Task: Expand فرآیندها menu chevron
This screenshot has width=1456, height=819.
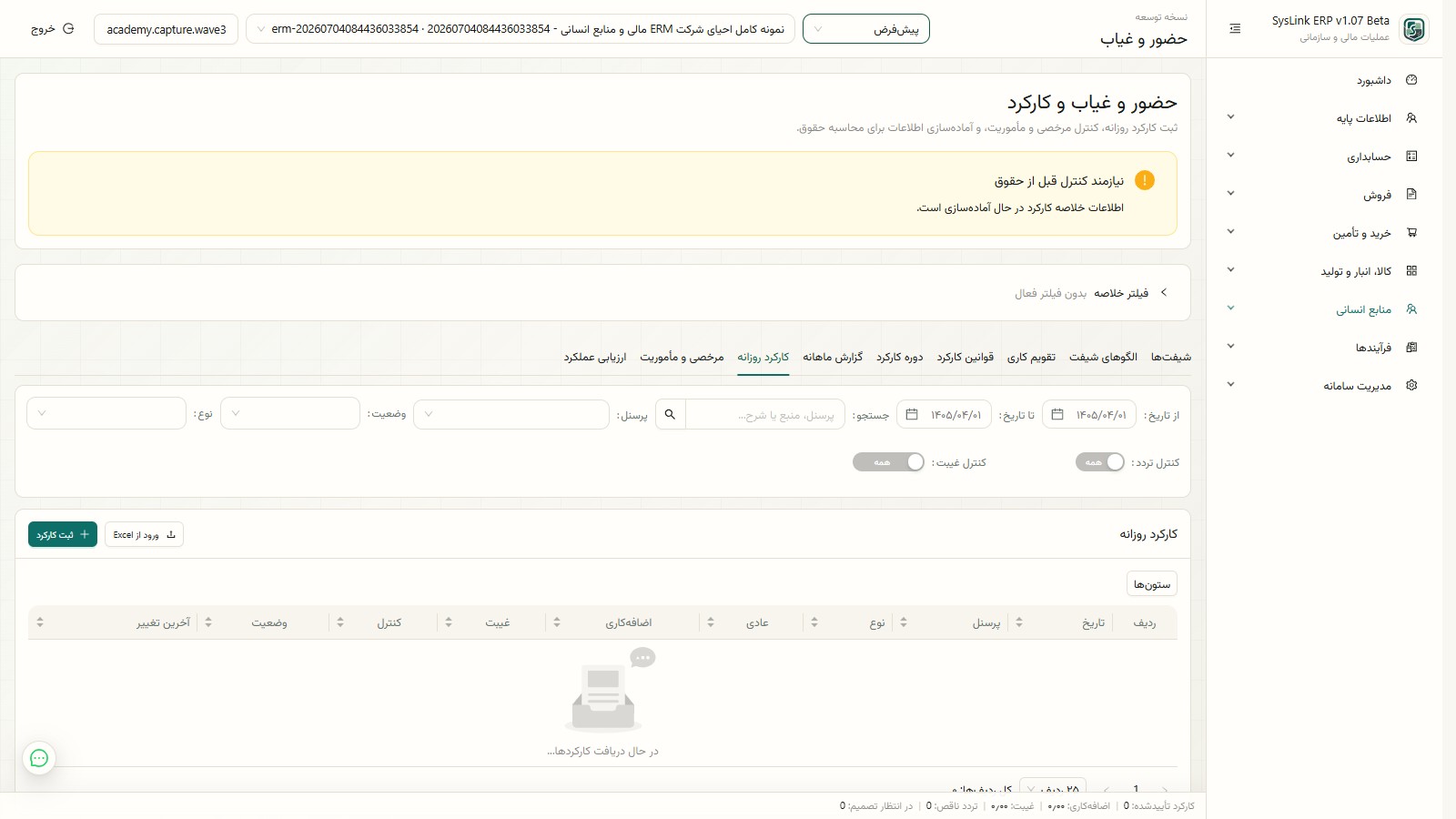Action: click(1230, 347)
